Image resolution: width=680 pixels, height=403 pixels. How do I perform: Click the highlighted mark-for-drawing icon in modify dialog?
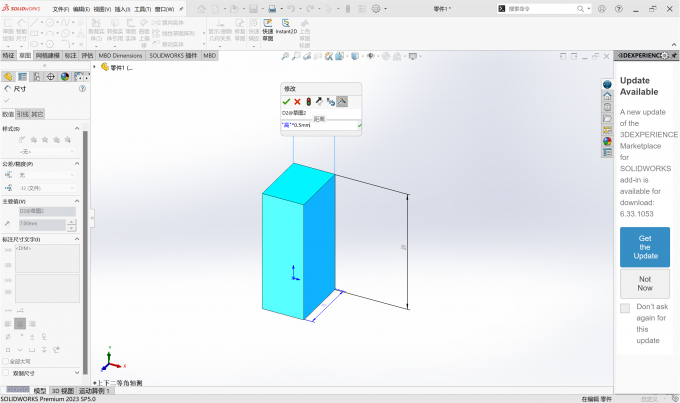[x=342, y=102]
